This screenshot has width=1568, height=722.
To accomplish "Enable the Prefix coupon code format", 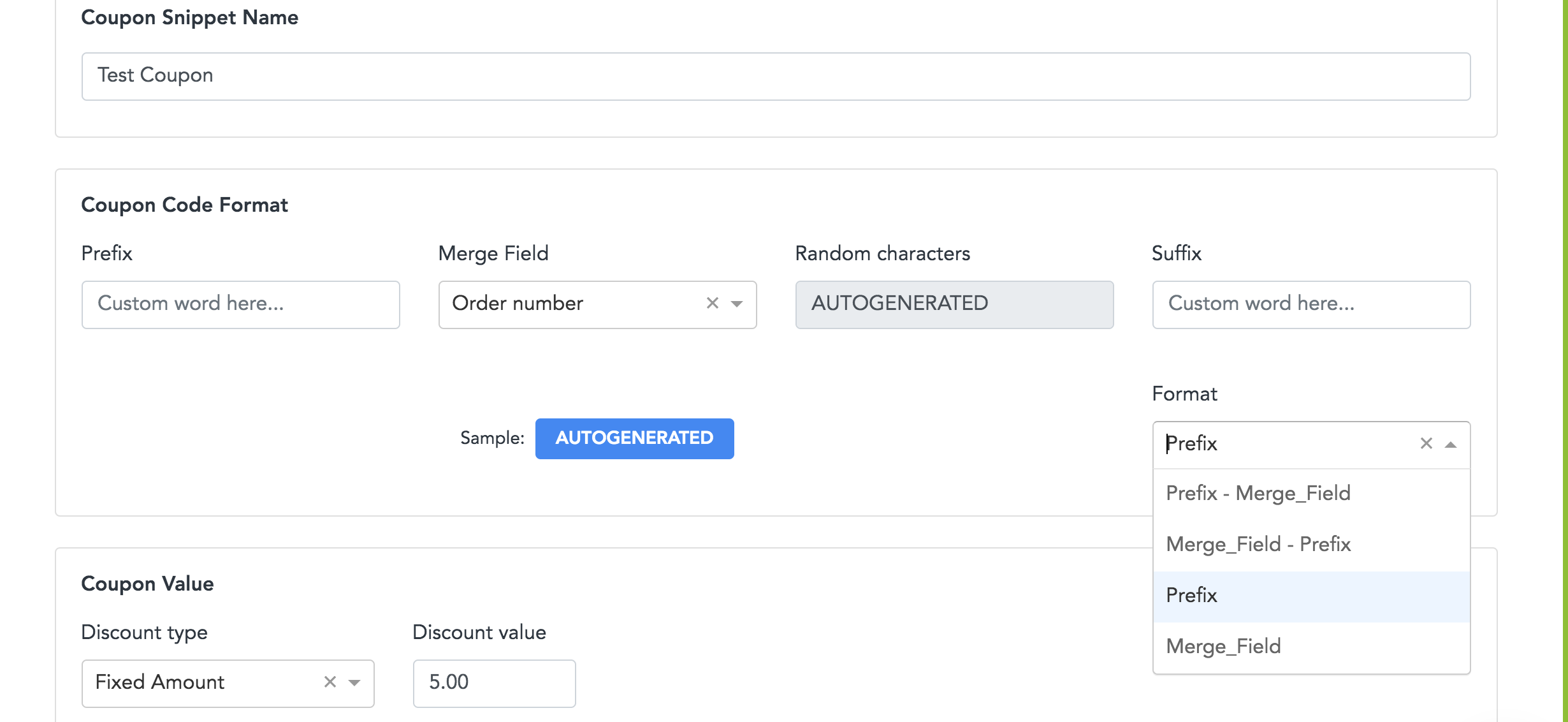I will click(x=1192, y=594).
